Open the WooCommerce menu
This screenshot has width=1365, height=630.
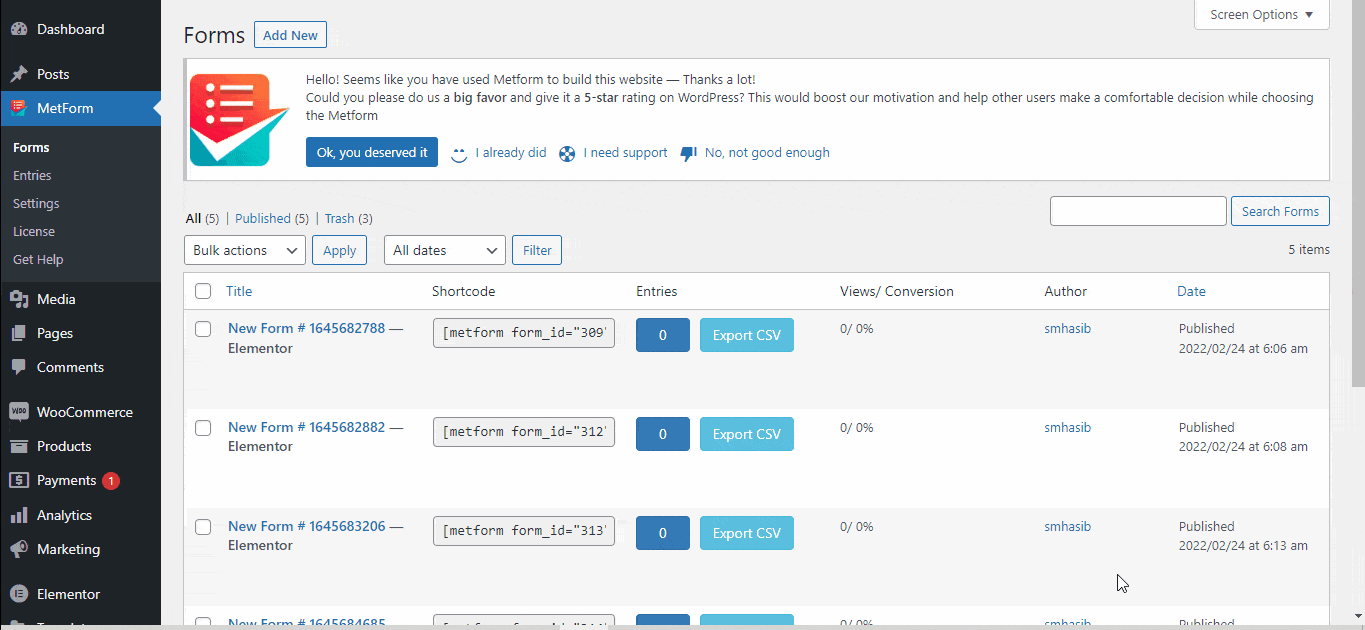click(80, 412)
